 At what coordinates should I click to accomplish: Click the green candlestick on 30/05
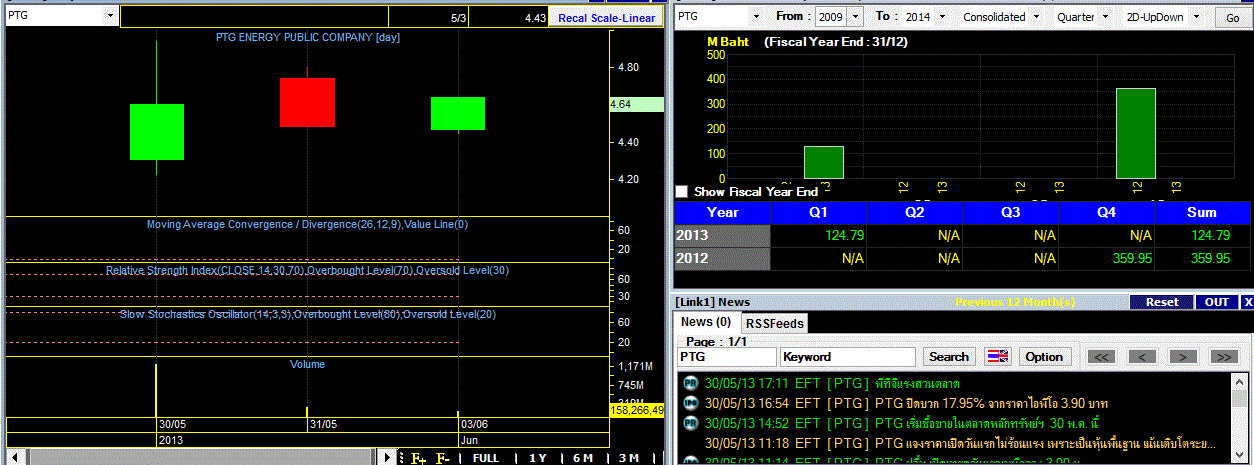click(157, 132)
